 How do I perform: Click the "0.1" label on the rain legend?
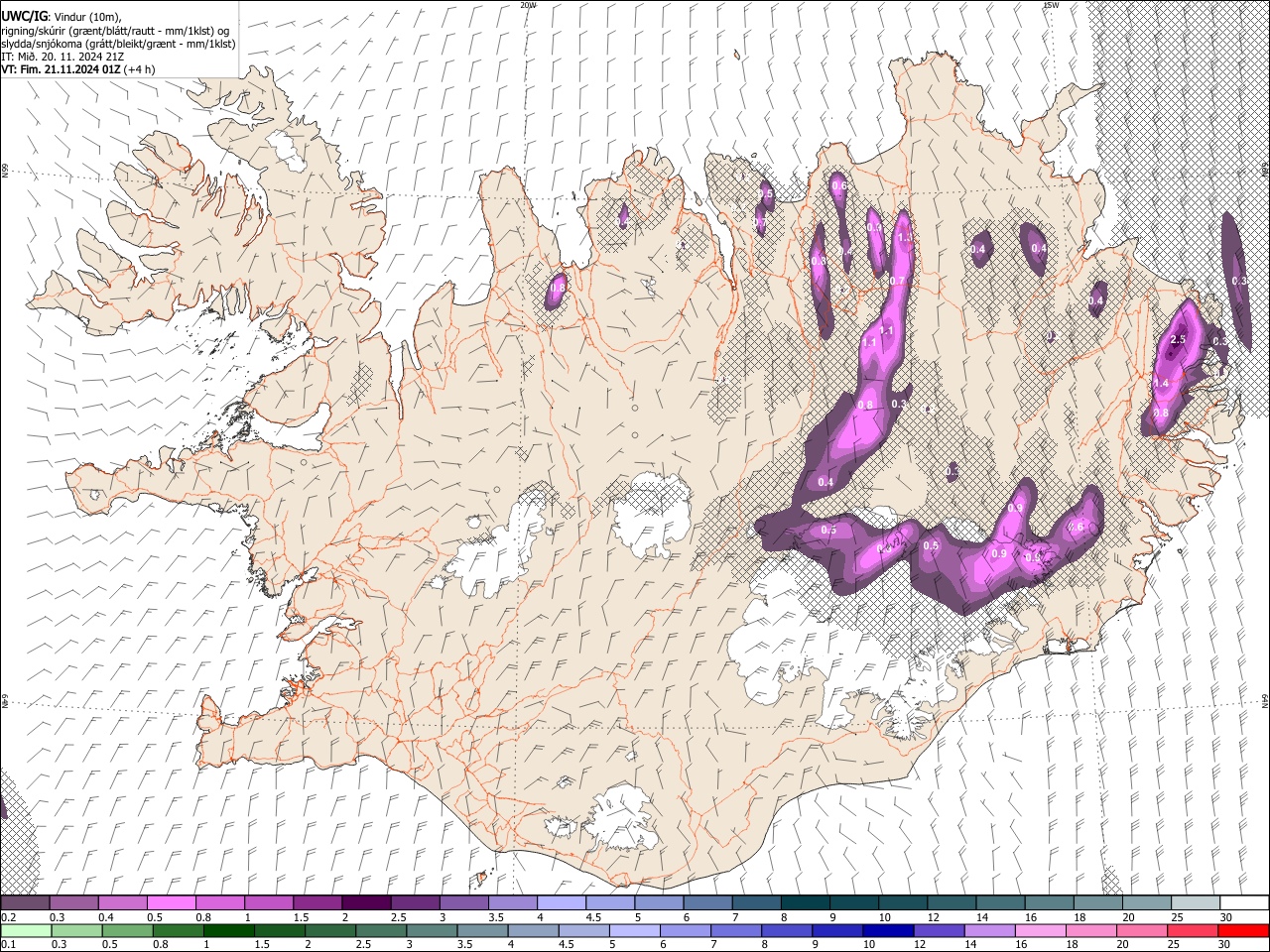[x=8, y=944]
